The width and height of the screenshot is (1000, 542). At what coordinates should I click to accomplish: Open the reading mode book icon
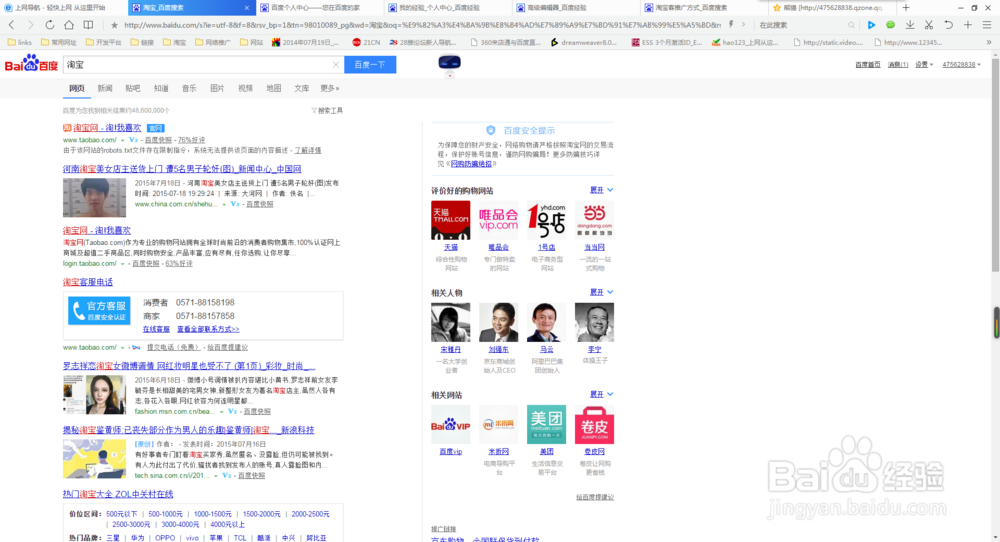[88, 25]
